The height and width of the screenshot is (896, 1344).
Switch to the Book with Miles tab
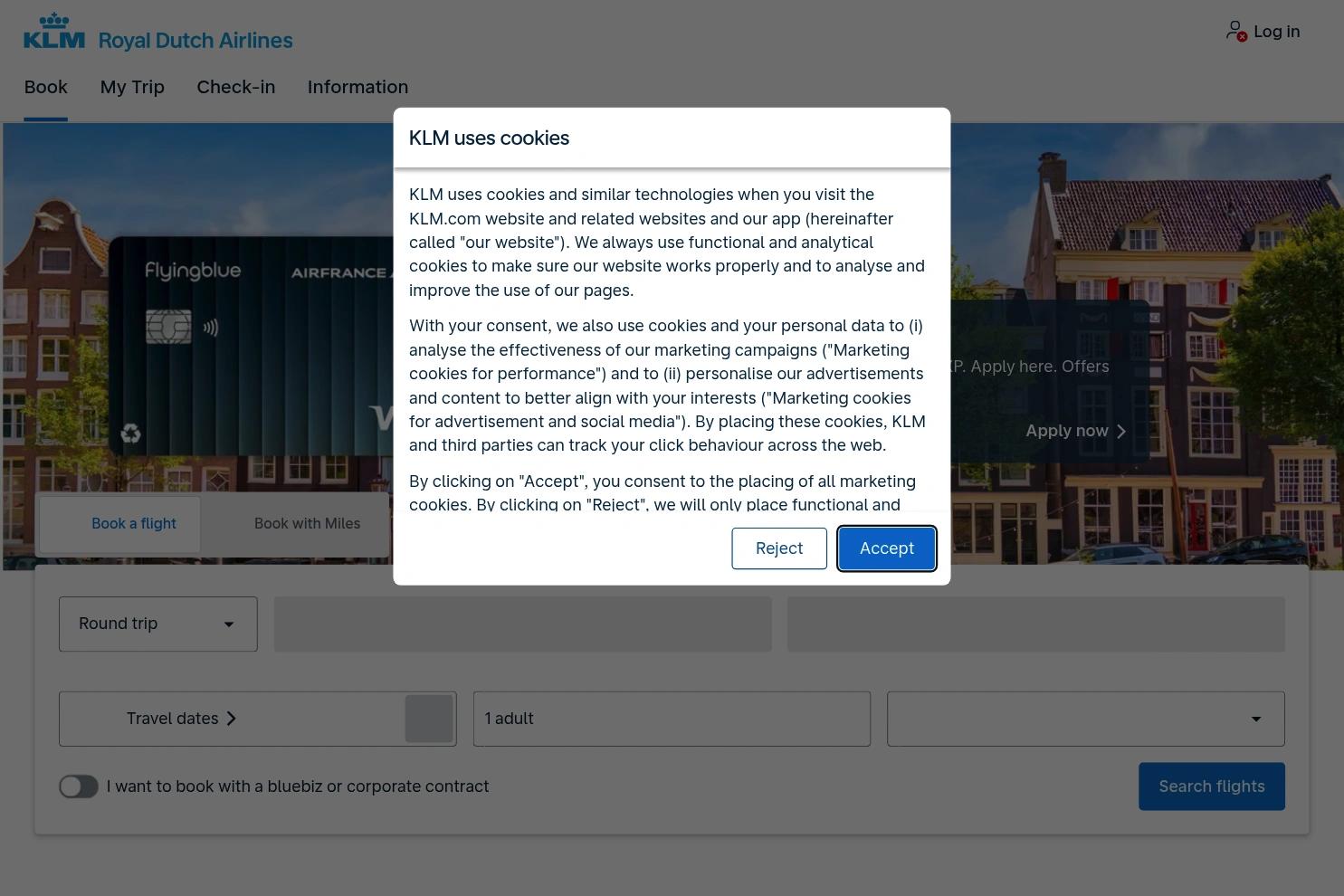pyautogui.click(x=307, y=524)
